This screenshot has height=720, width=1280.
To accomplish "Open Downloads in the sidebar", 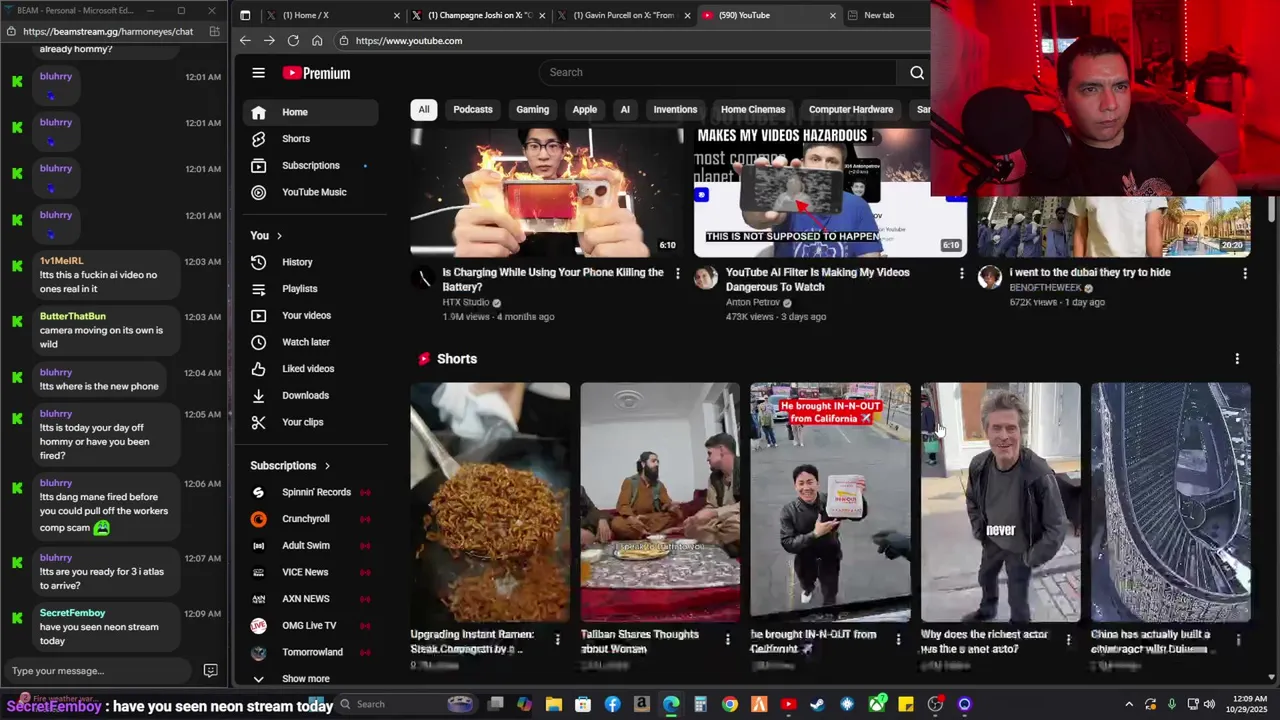I will pos(310,395).
